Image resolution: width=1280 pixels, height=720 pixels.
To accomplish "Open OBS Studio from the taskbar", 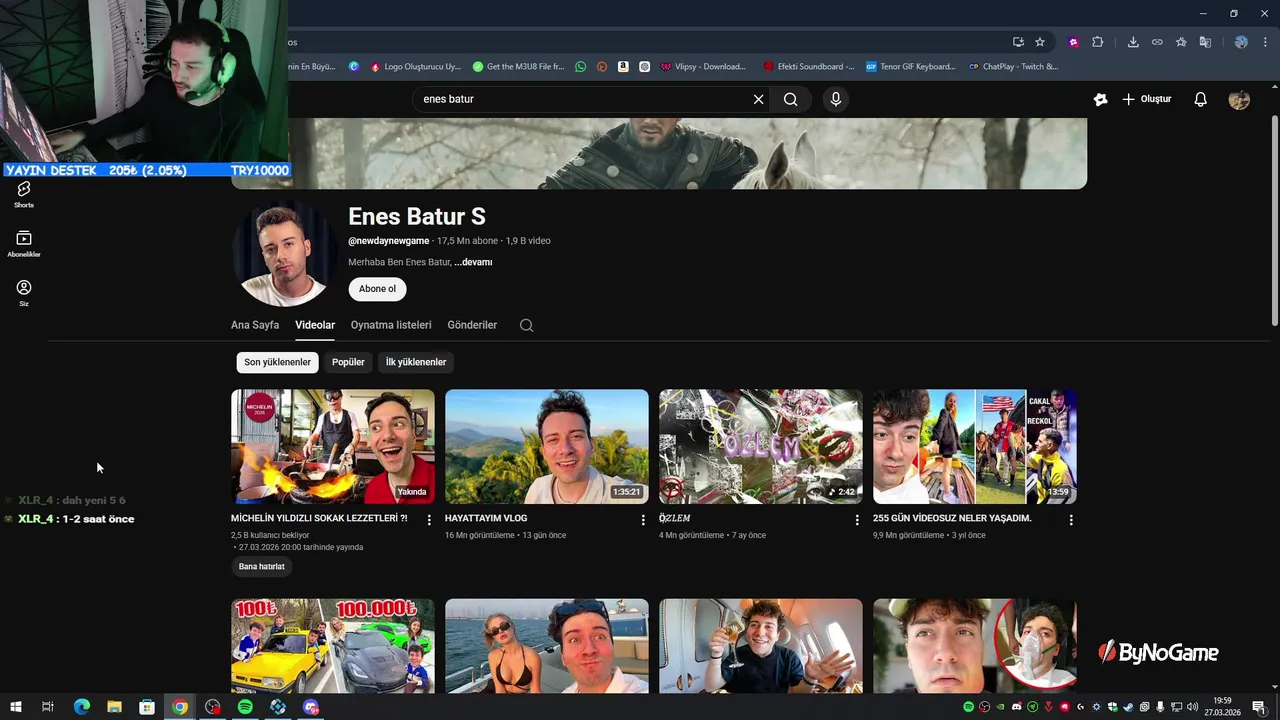I will (x=212, y=707).
